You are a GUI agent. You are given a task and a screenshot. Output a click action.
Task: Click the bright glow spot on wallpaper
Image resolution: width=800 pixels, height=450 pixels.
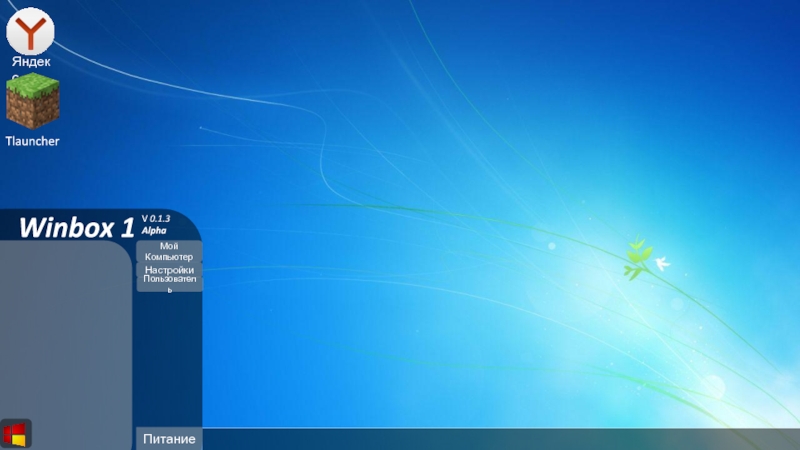712,383
